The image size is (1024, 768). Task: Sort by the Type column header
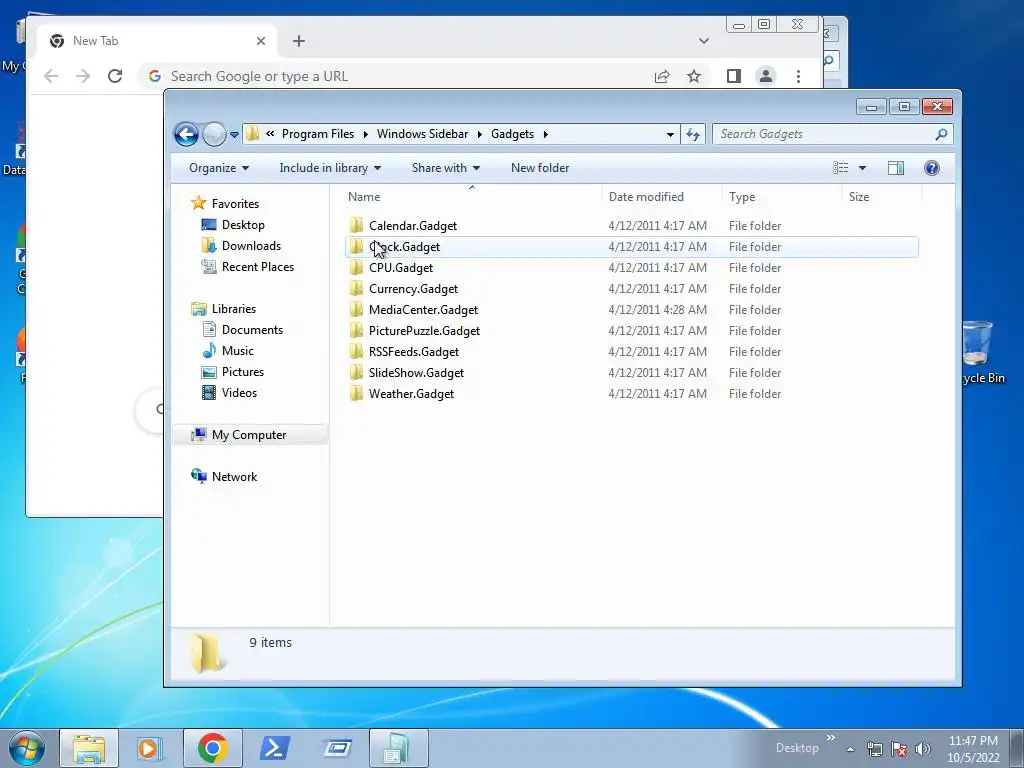pos(782,197)
